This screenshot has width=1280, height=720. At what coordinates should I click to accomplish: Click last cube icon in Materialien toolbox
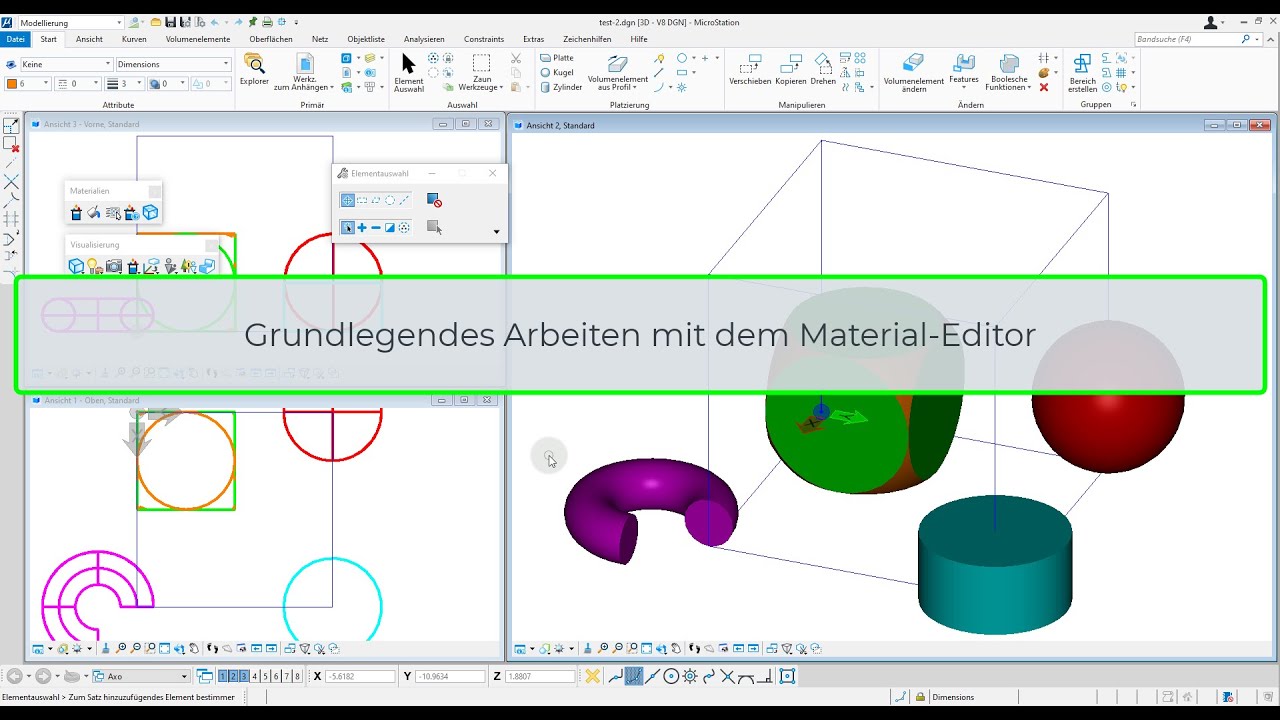point(150,212)
